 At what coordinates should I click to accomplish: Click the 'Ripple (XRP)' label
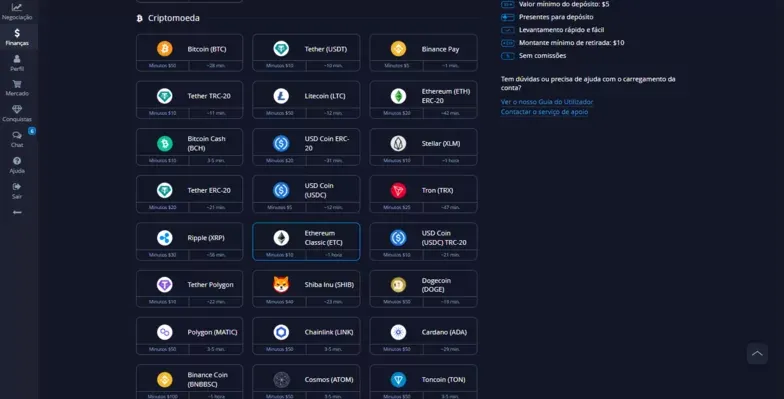click(x=206, y=238)
